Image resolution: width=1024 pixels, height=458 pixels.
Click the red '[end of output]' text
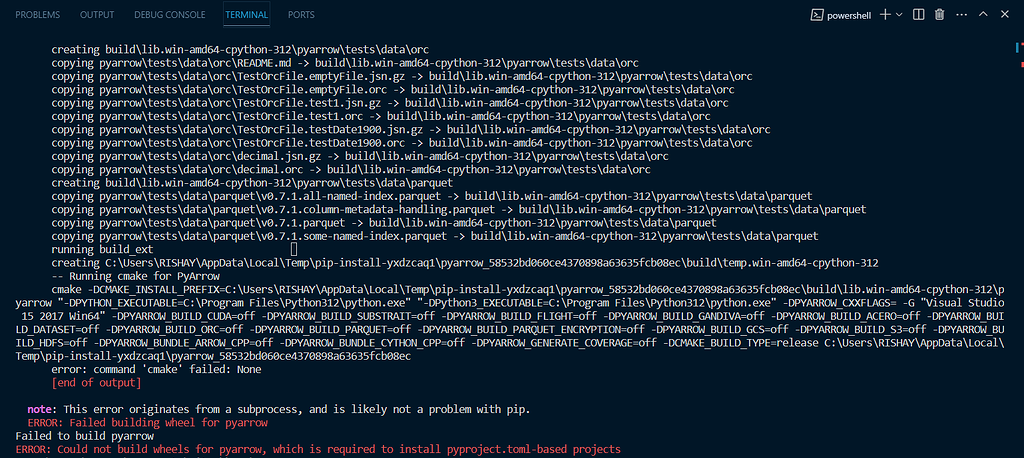pyautogui.click(x=96, y=382)
